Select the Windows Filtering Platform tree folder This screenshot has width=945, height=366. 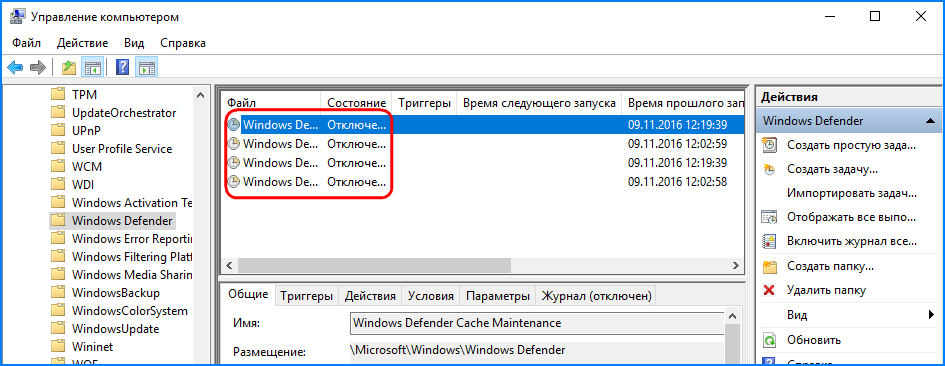(x=132, y=257)
